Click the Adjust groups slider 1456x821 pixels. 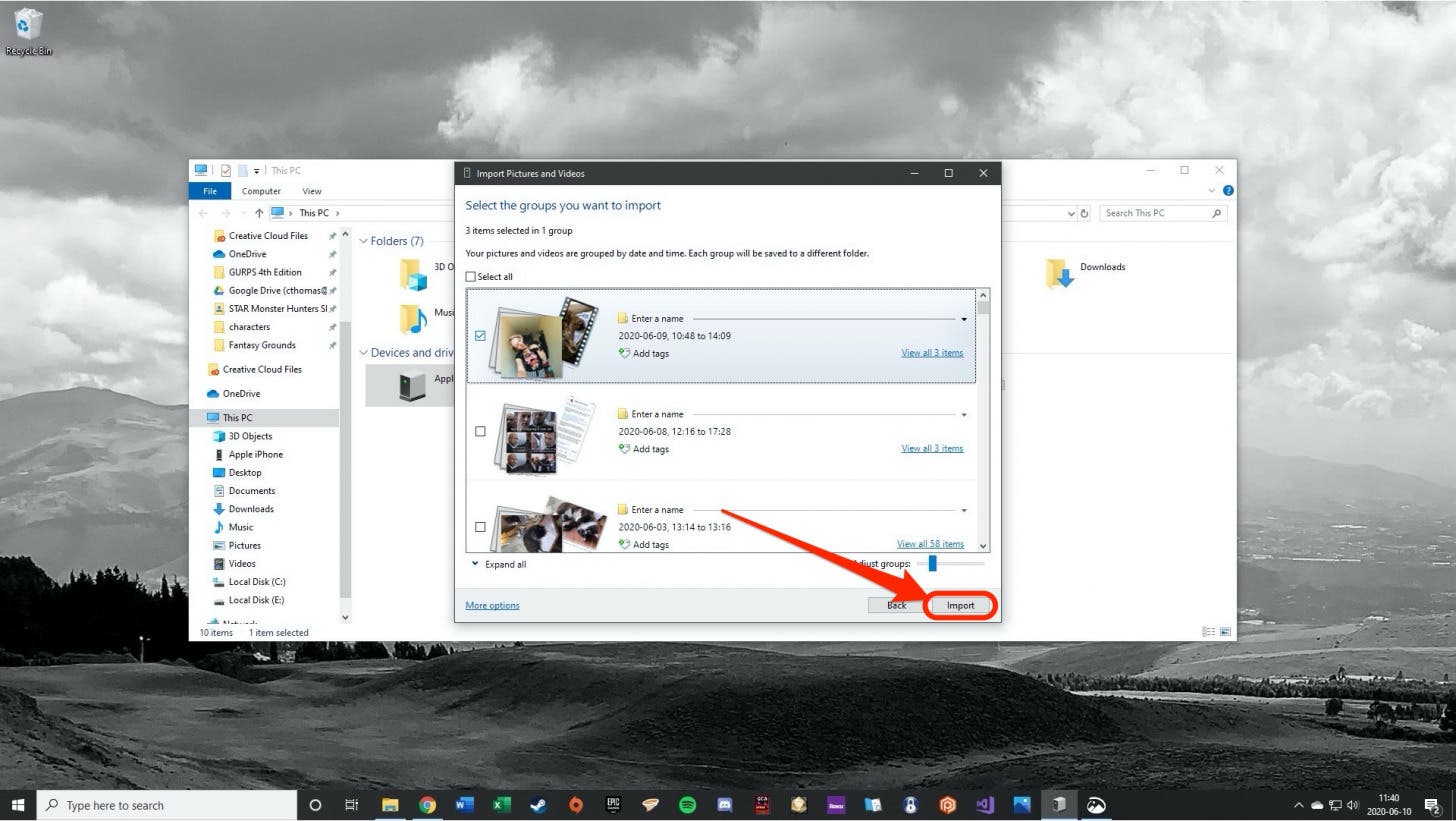click(932, 564)
